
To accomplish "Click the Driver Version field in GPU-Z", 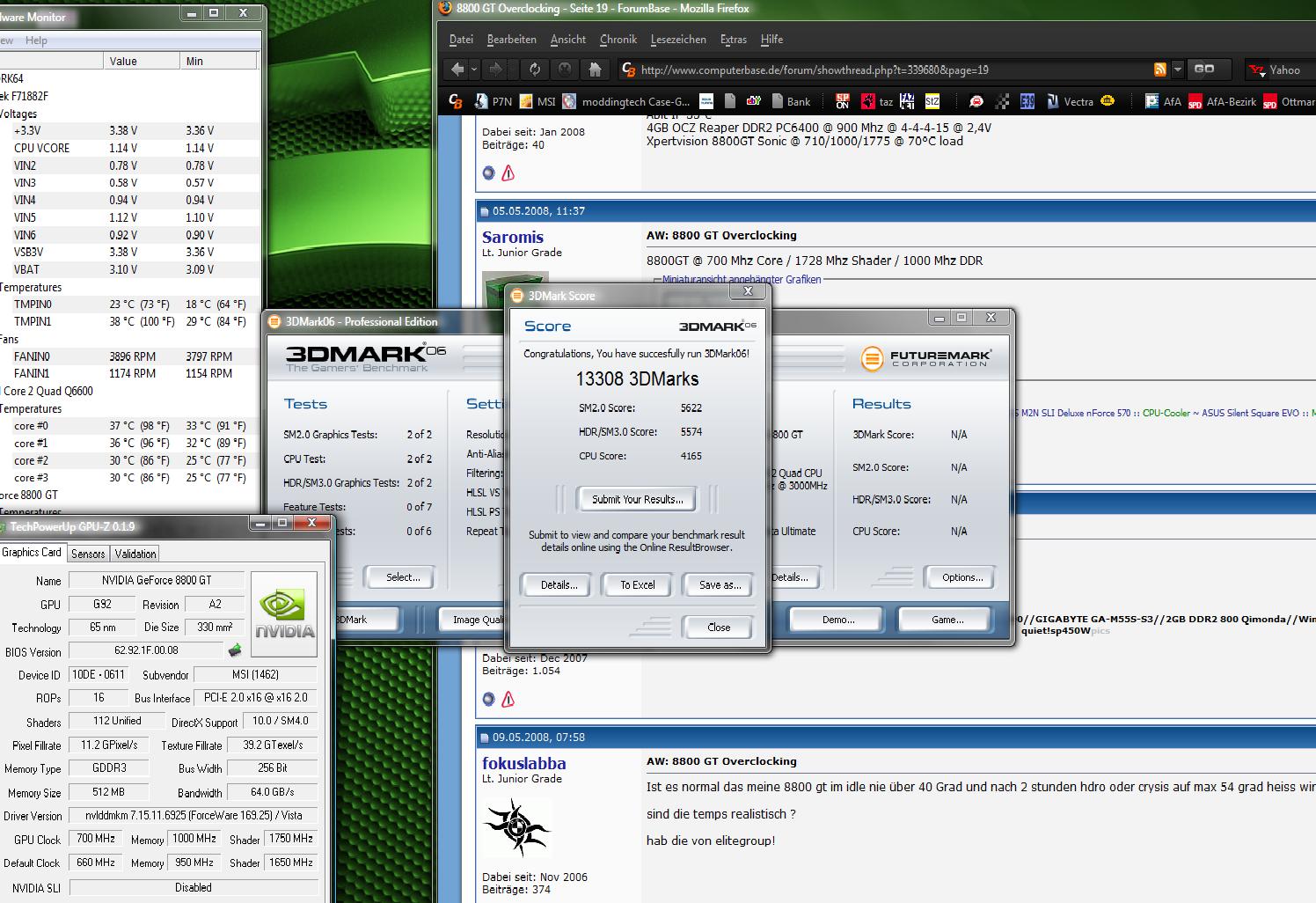I will [x=193, y=815].
